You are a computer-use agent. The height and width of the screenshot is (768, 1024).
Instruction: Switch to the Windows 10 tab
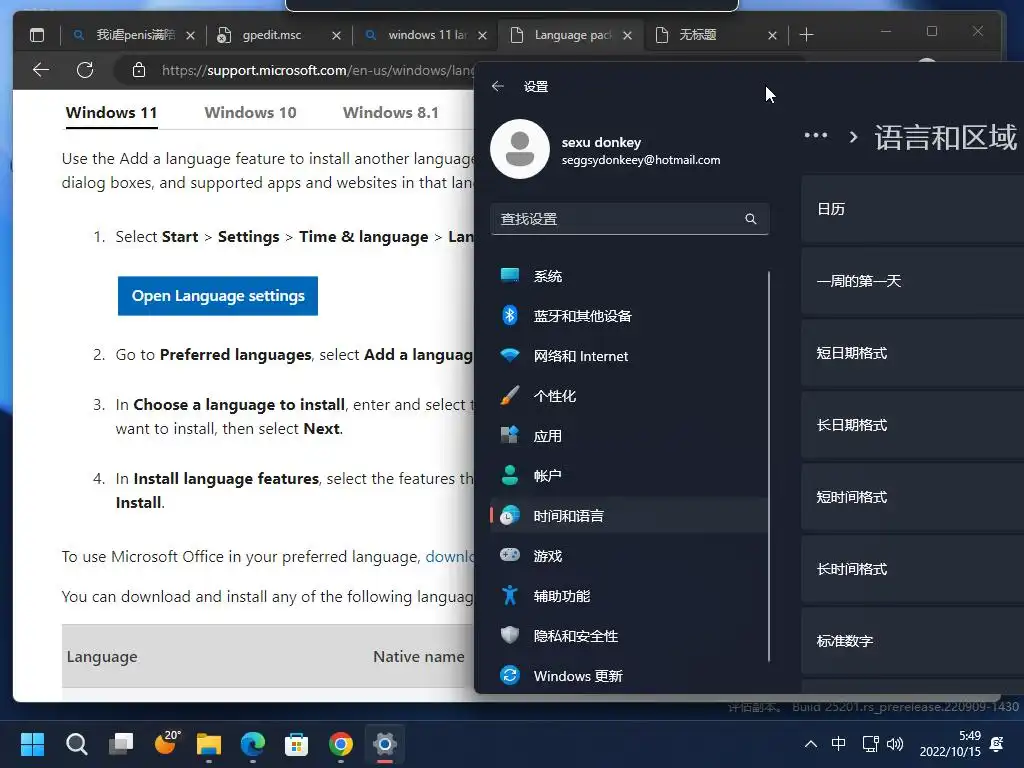(x=250, y=113)
